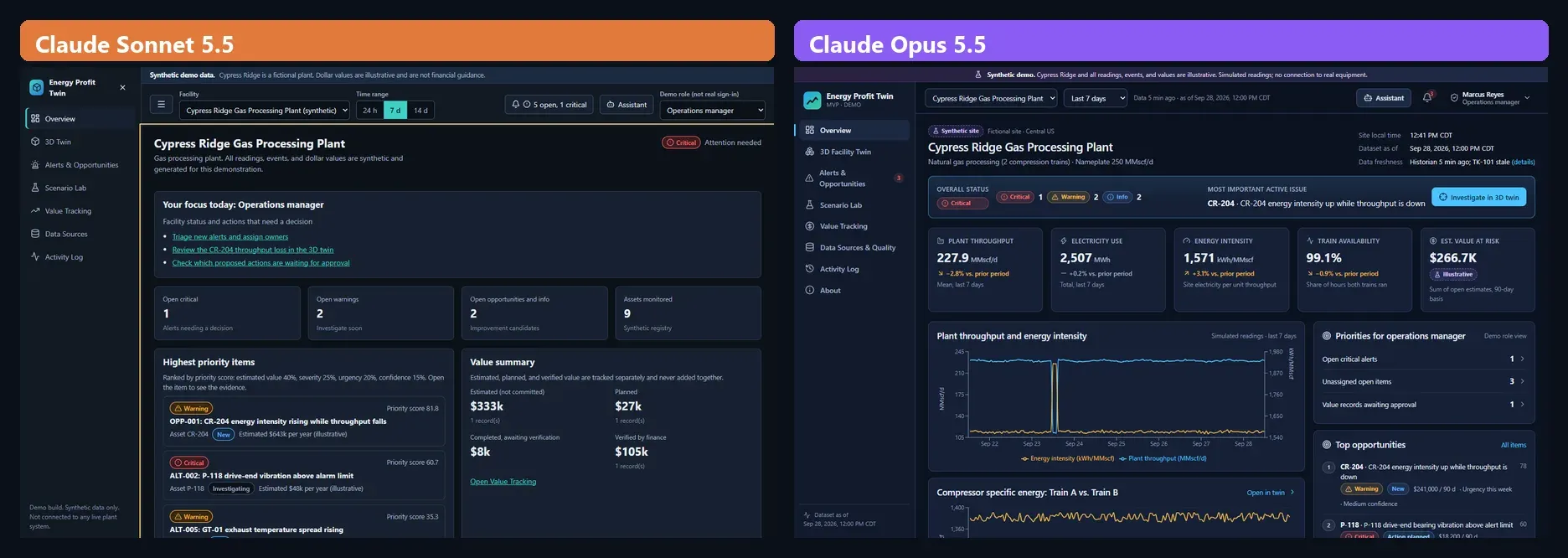Open the All items link in Top opportunities
Screen dimensions: 1568x558
(1514, 445)
